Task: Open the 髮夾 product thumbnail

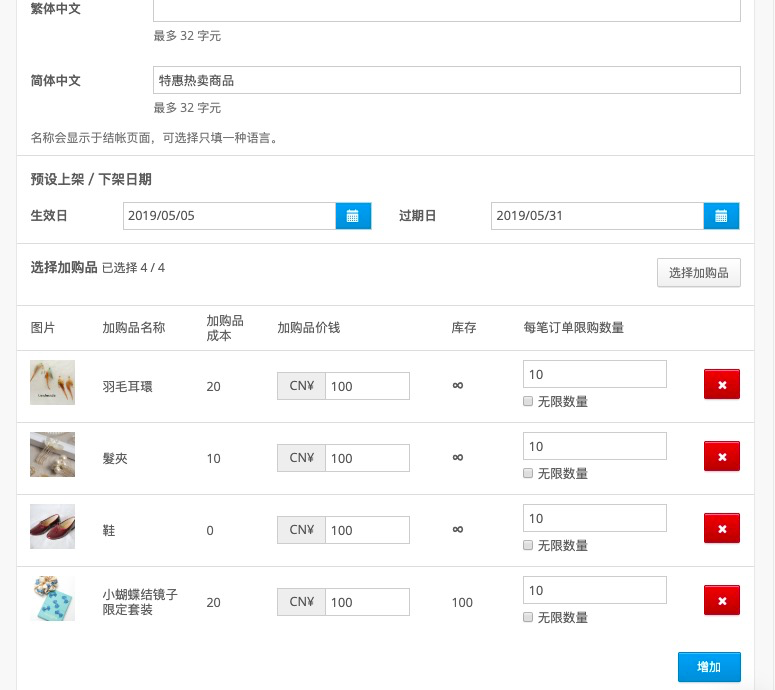Action: [x=52, y=455]
